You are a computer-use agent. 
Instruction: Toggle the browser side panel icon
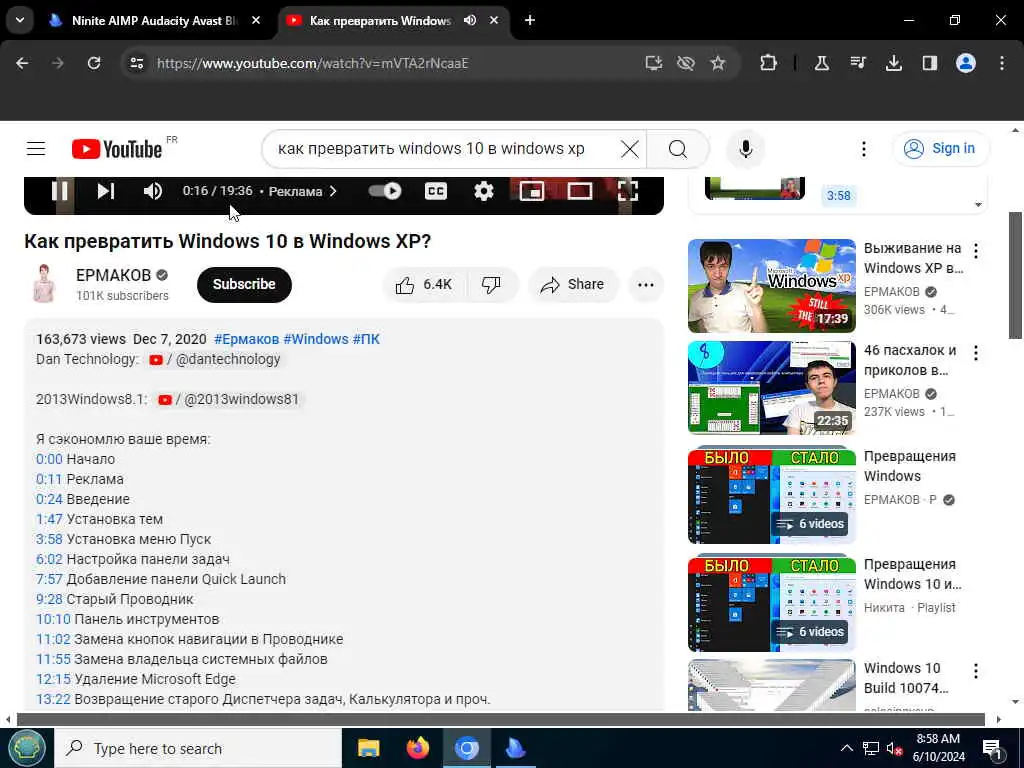coord(929,63)
